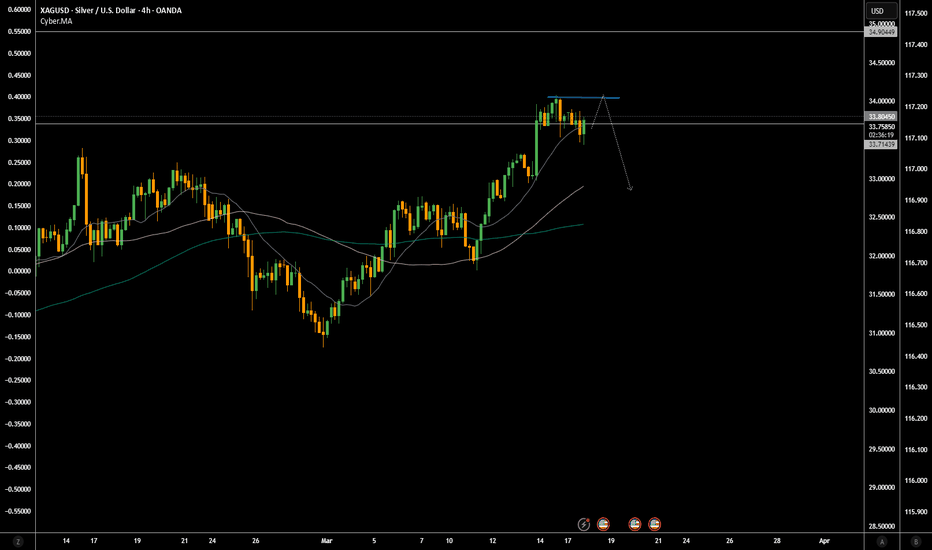932x550 pixels.
Task: Click the current price 33.75850 label
Action: coord(881,127)
